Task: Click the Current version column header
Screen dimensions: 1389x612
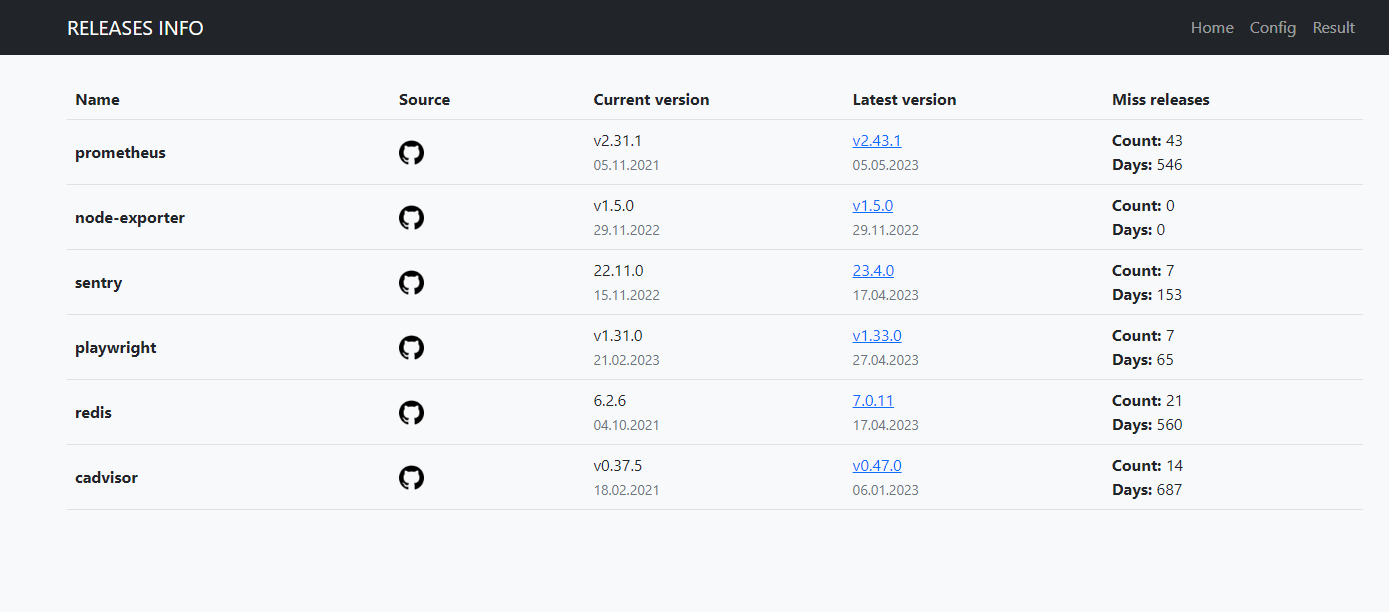Action: pos(651,100)
